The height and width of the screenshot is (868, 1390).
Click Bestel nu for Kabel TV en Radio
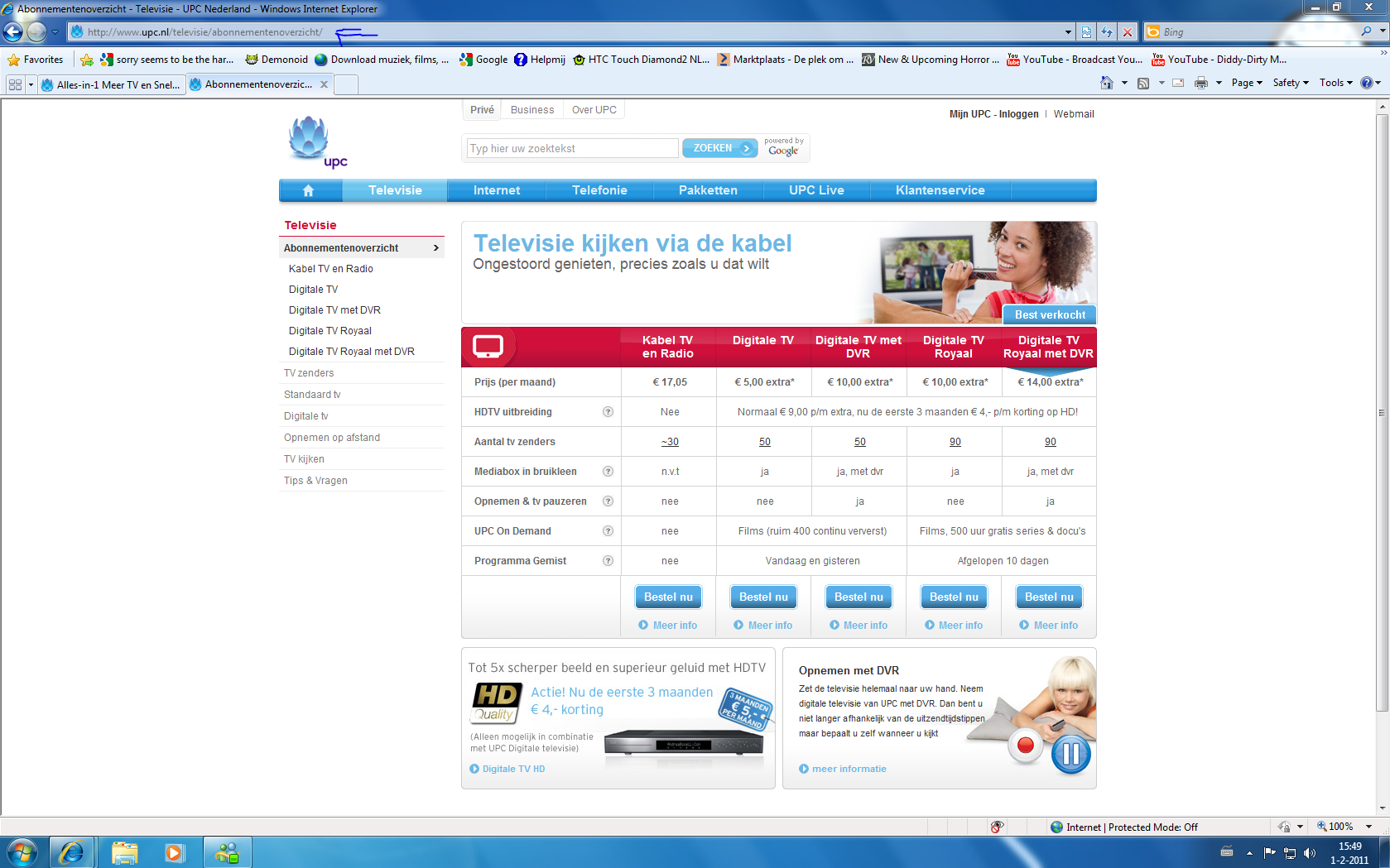[668, 597]
